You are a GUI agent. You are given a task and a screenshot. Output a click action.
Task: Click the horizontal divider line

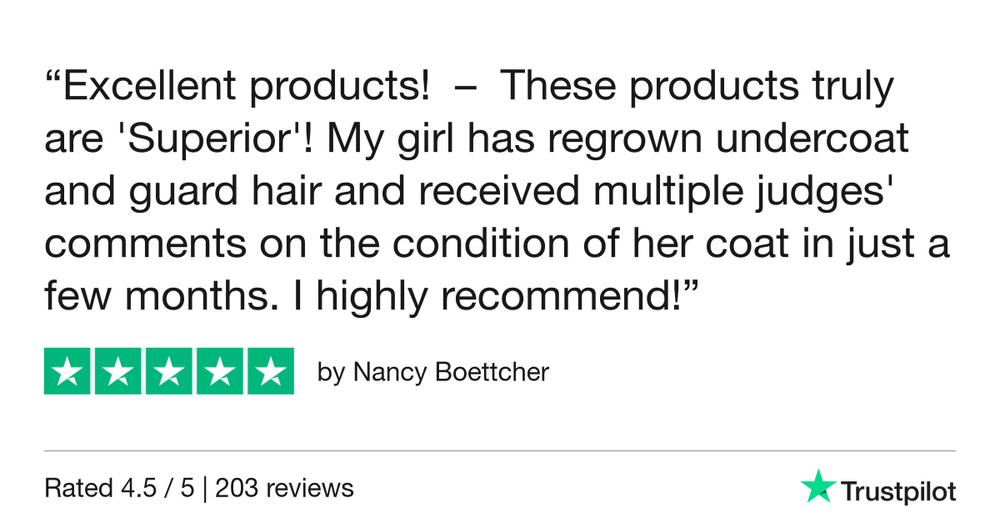click(x=500, y=451)
